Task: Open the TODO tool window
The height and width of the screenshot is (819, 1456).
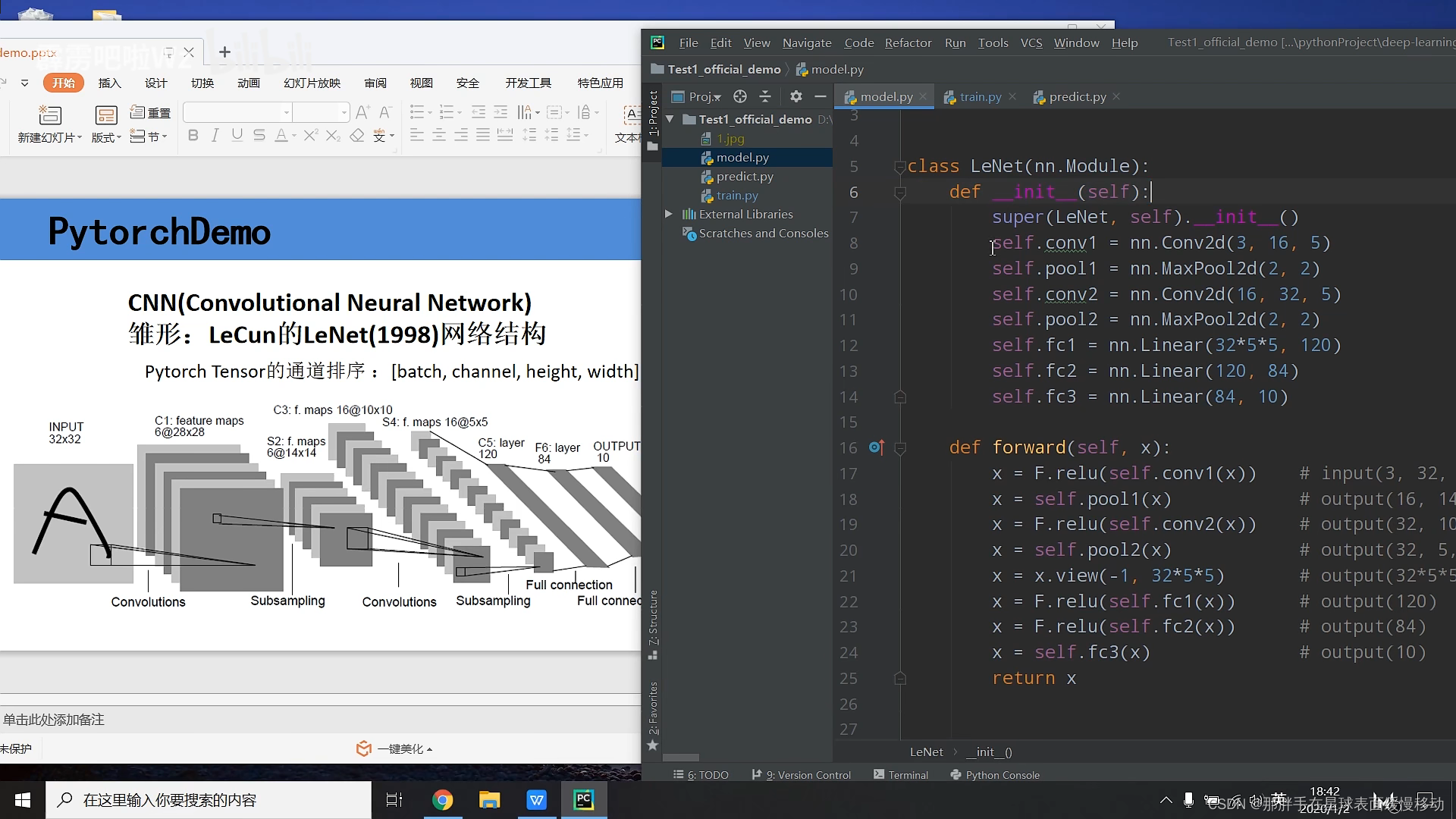Action: pos(701,775)
